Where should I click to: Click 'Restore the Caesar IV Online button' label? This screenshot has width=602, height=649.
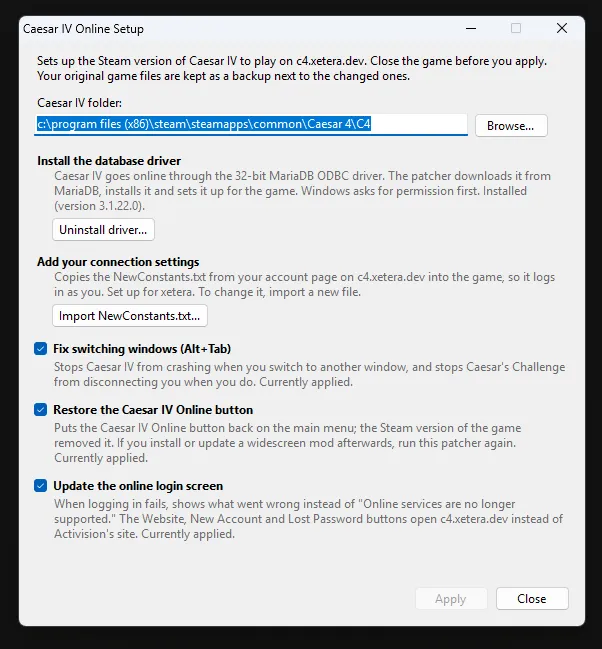(x=153, y=410)
